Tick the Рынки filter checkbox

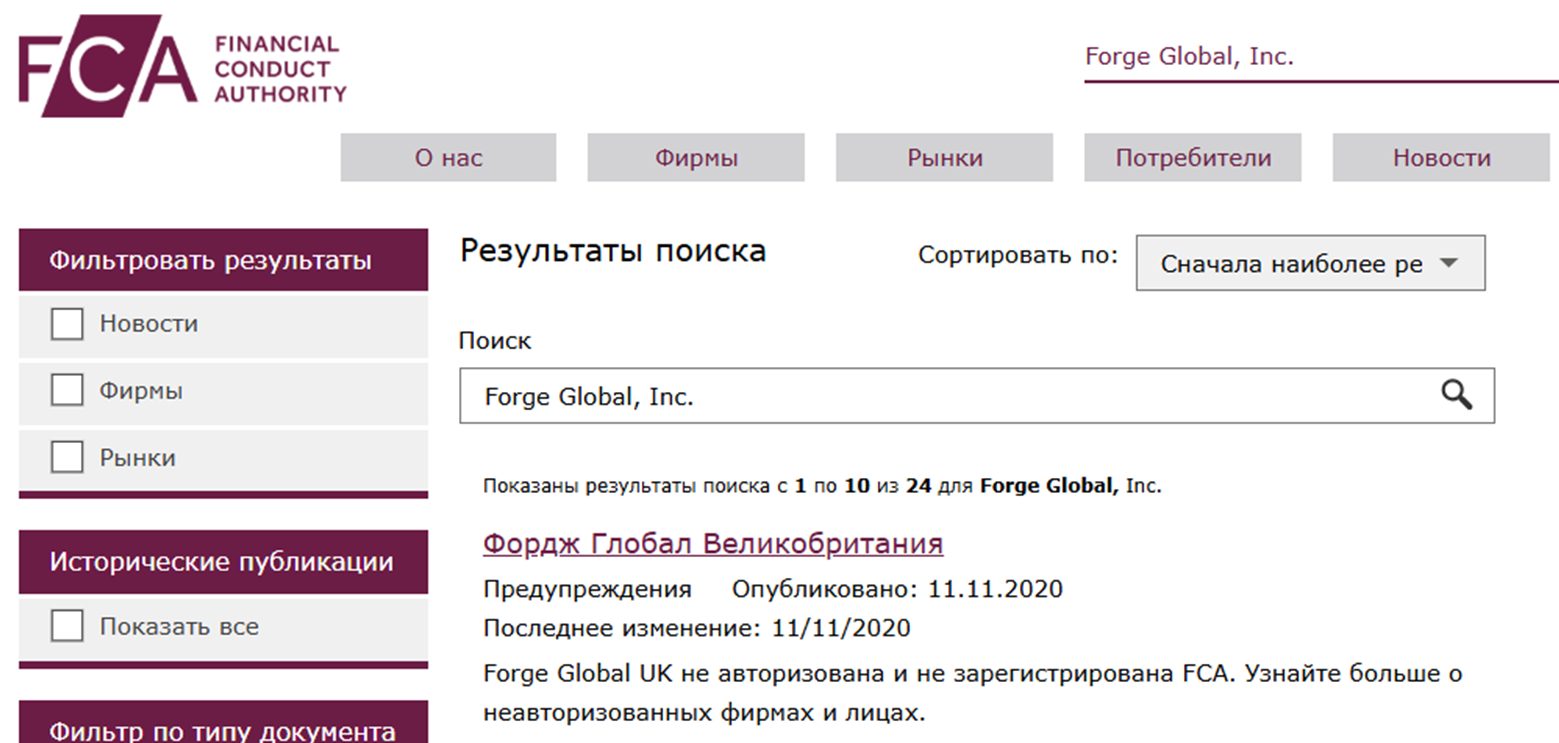[67, 457]
